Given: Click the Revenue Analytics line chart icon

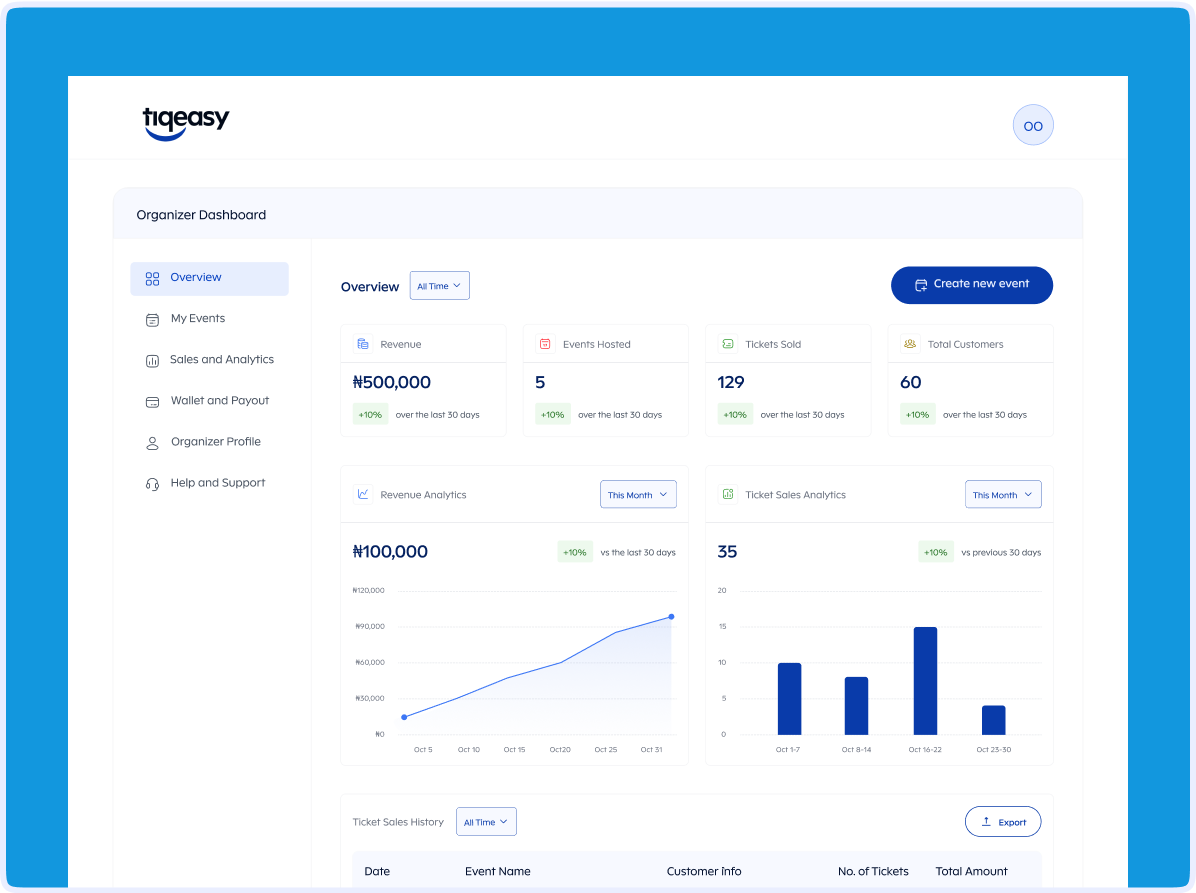Looking at the screenshot, I should point(363,494).
